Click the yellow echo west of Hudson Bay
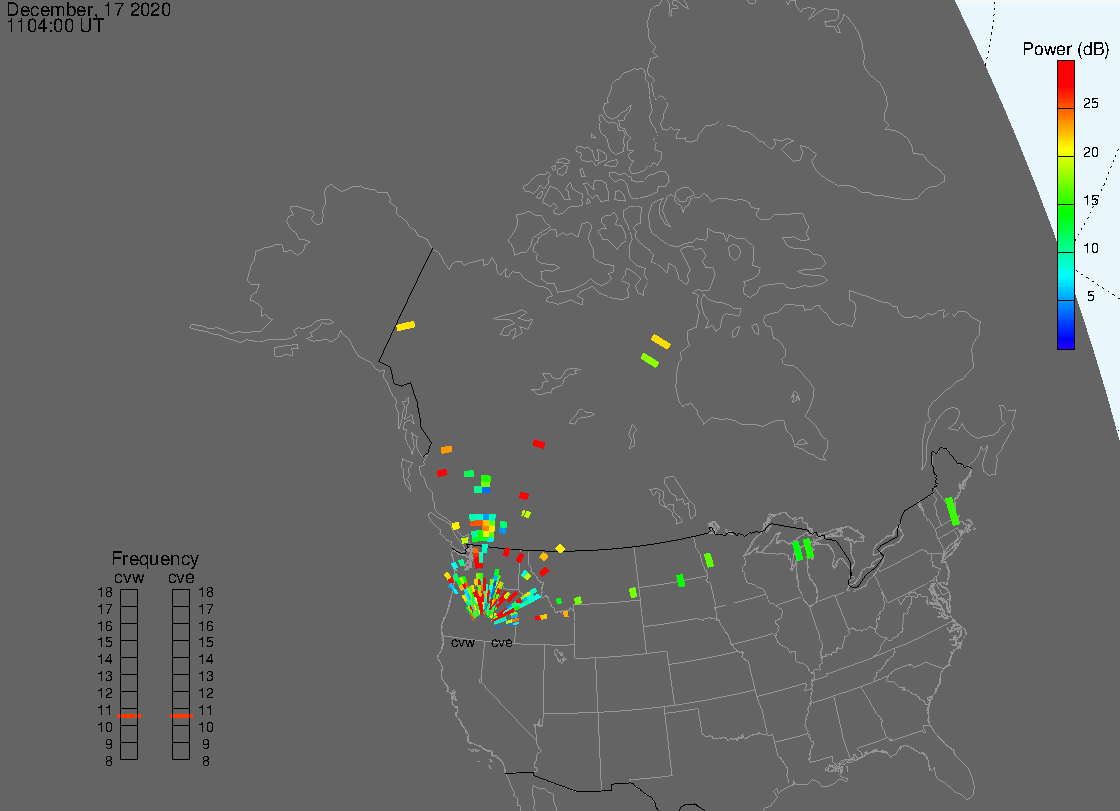 pos(661,342)
